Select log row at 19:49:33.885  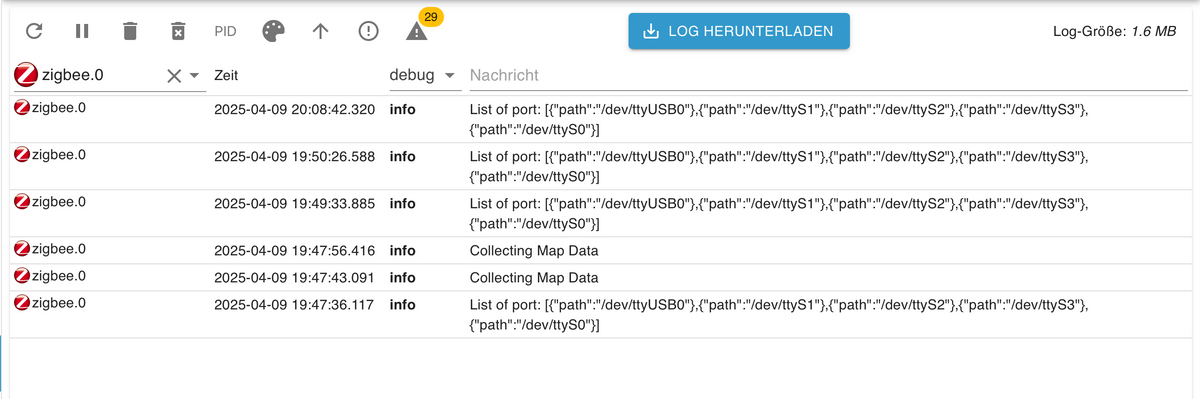click(600, 212)
